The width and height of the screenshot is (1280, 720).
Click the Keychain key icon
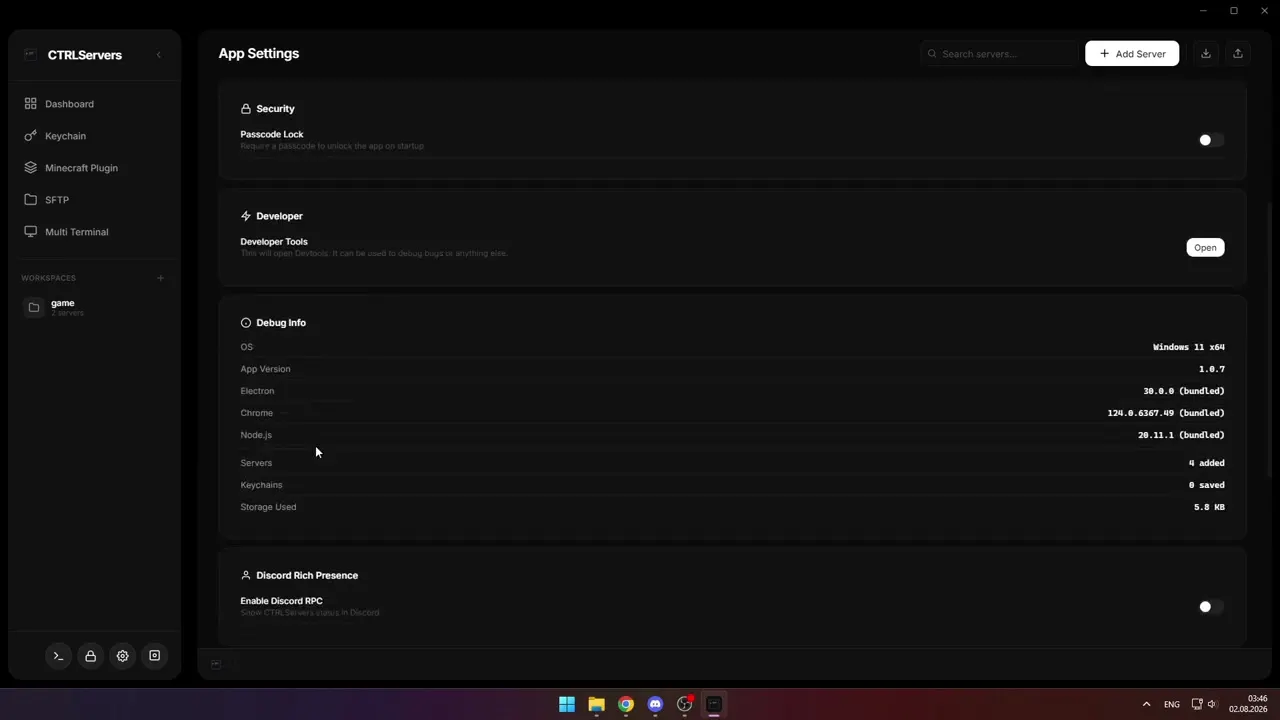coord(31,136)
